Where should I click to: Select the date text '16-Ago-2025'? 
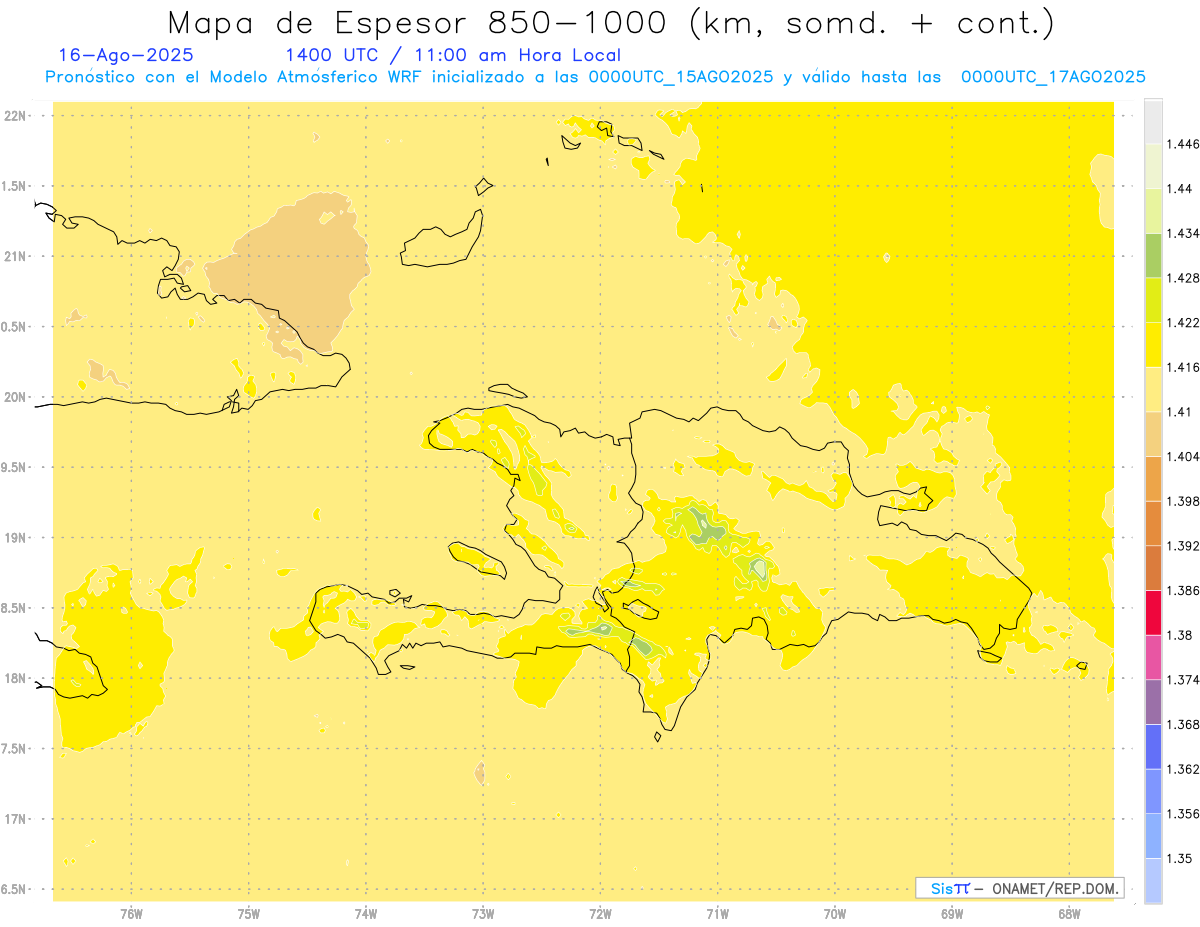[x=126, y=56]
